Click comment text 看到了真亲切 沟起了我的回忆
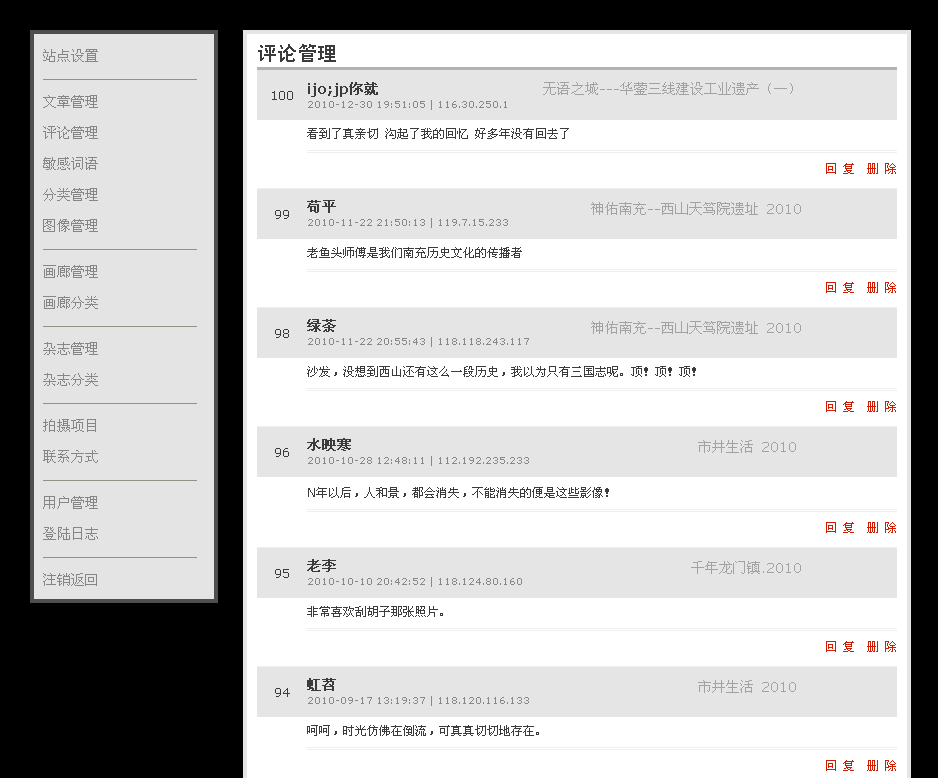Screen dimensions: 938x778 click(387, 134)
